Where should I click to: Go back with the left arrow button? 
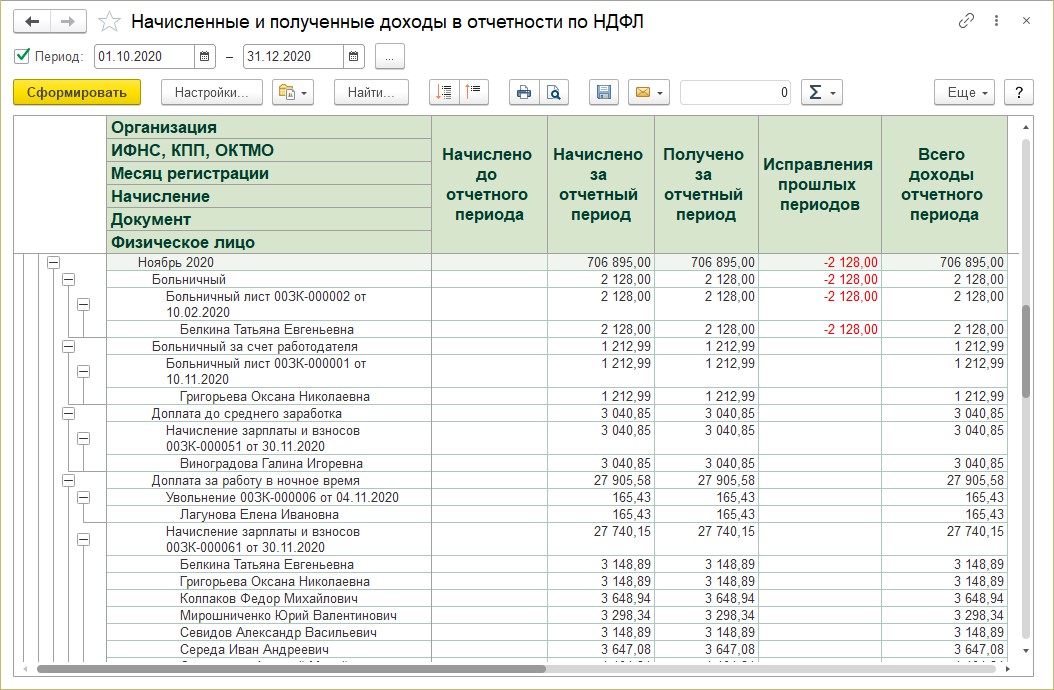[x=32, y=22]
